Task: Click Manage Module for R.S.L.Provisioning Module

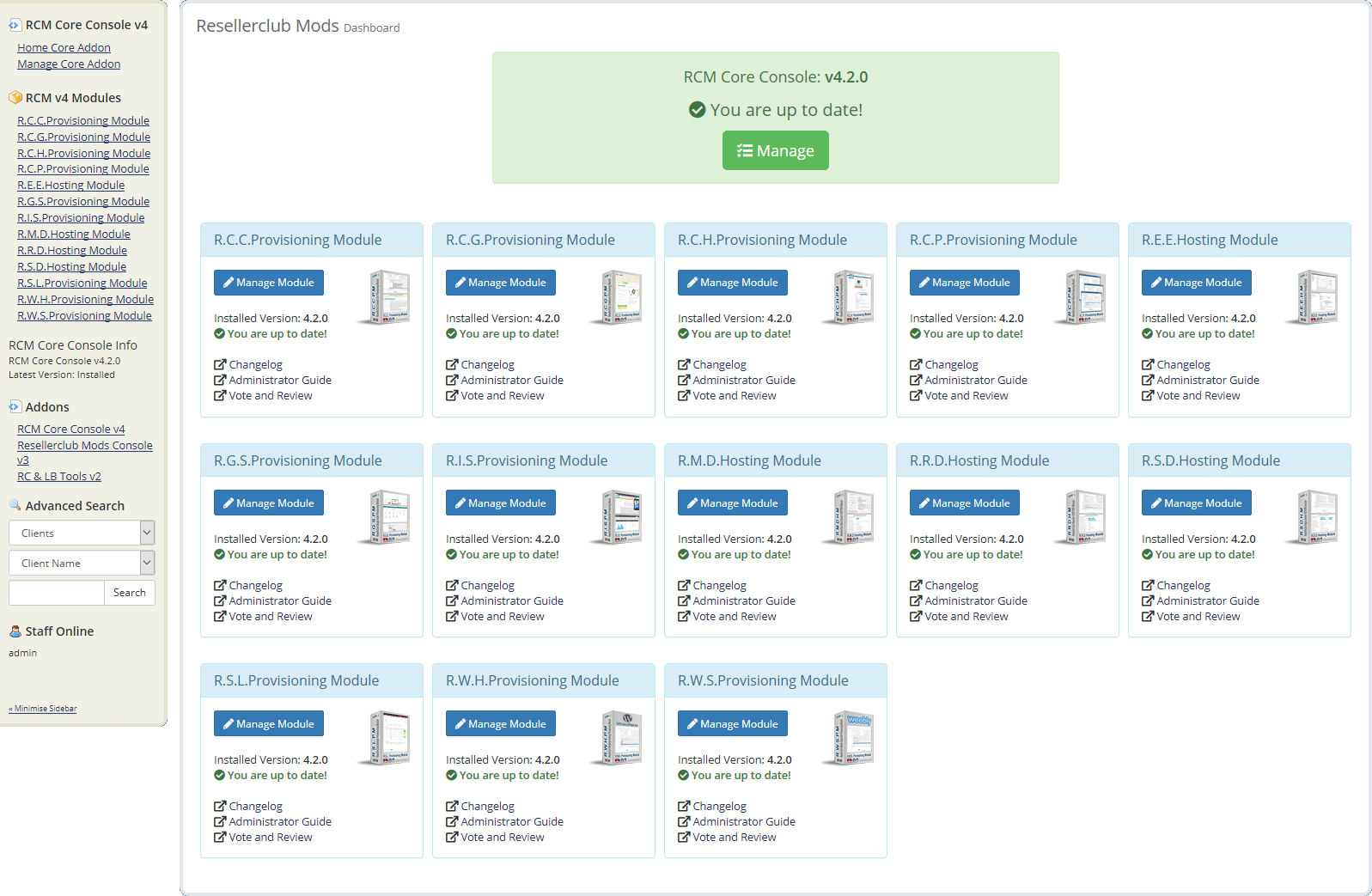Action: (269, 723)
